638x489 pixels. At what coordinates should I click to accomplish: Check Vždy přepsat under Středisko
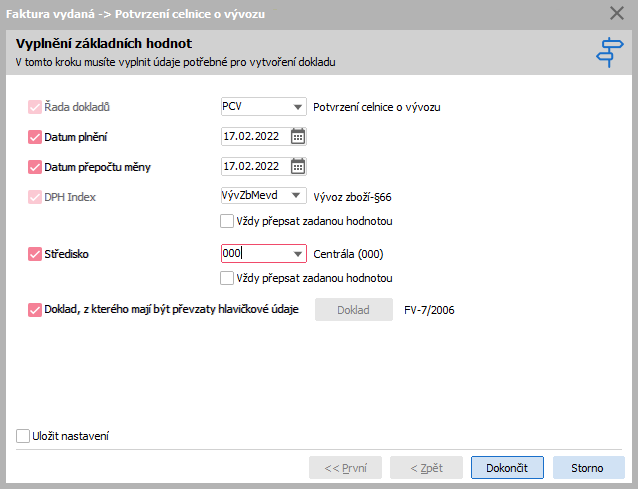click(x=227, y=278)
